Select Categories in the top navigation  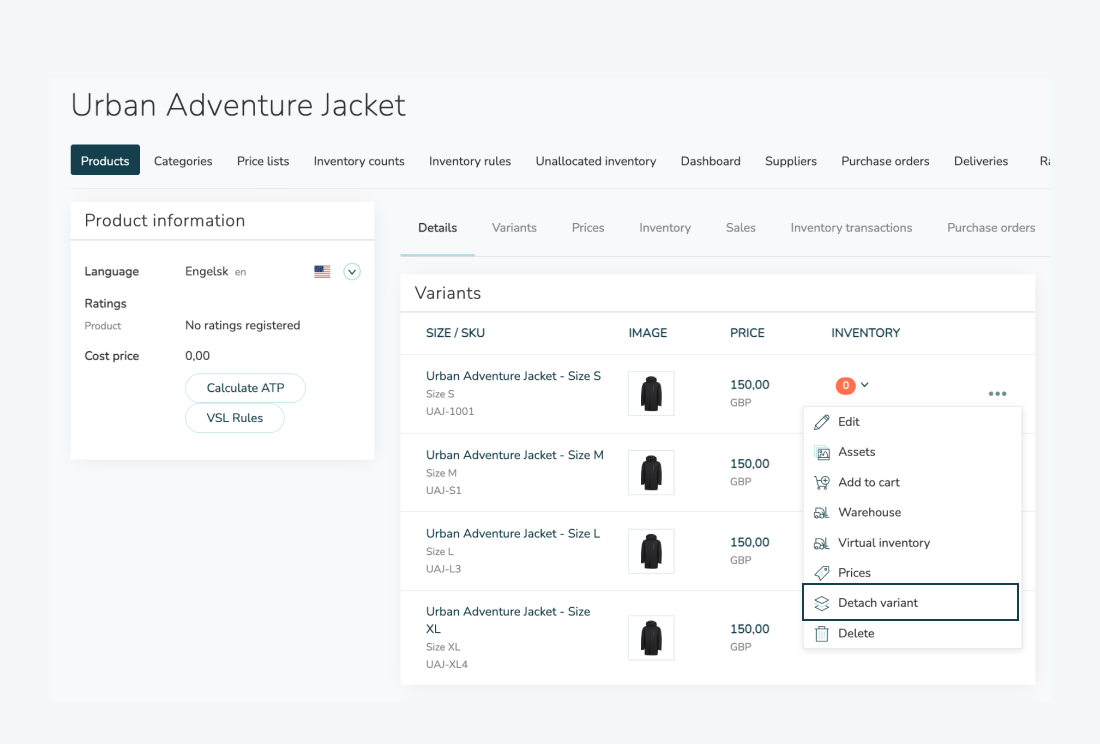[x=183, y=161]
